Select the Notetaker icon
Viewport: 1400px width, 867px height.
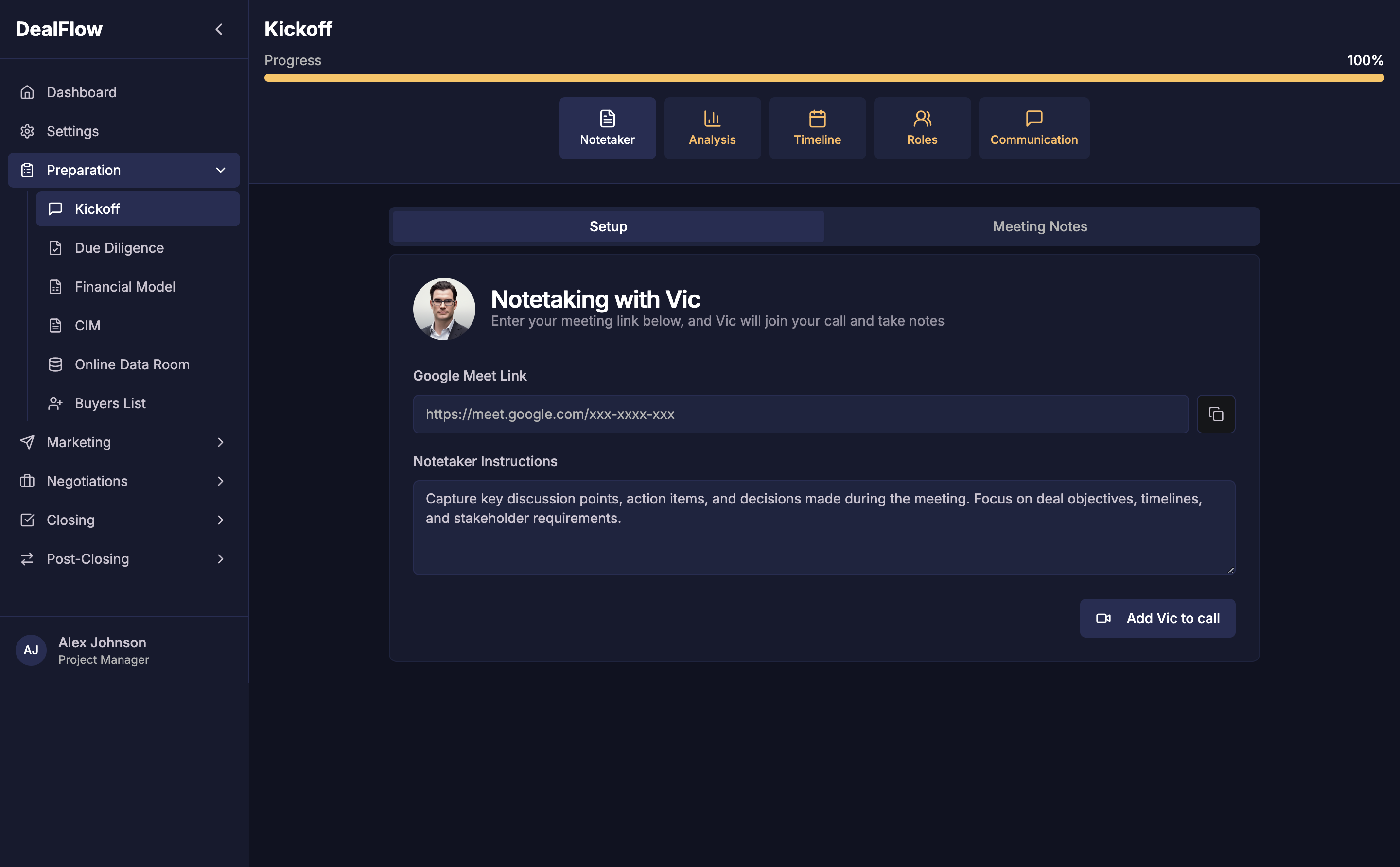pyautogui.click(x=607, y=118)
